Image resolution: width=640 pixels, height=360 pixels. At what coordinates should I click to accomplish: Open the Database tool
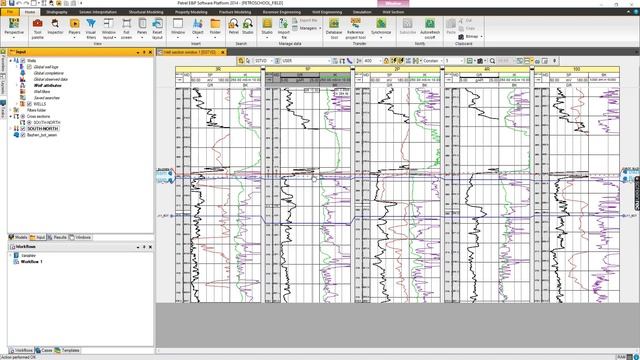pyautogui.click(x=334, y=28)
